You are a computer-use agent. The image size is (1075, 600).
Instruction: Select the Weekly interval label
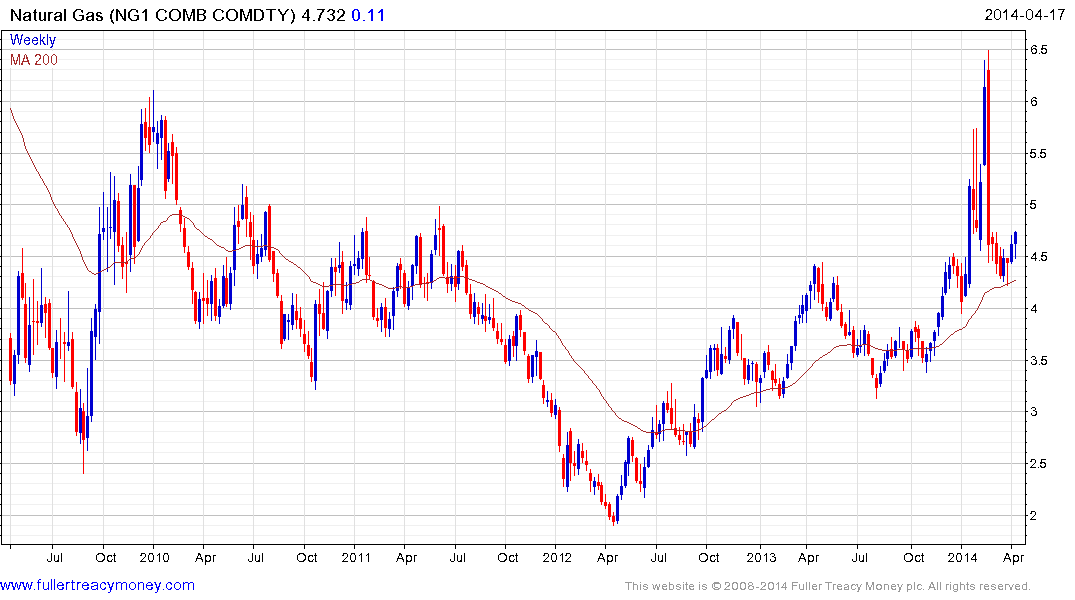point(32,40)
